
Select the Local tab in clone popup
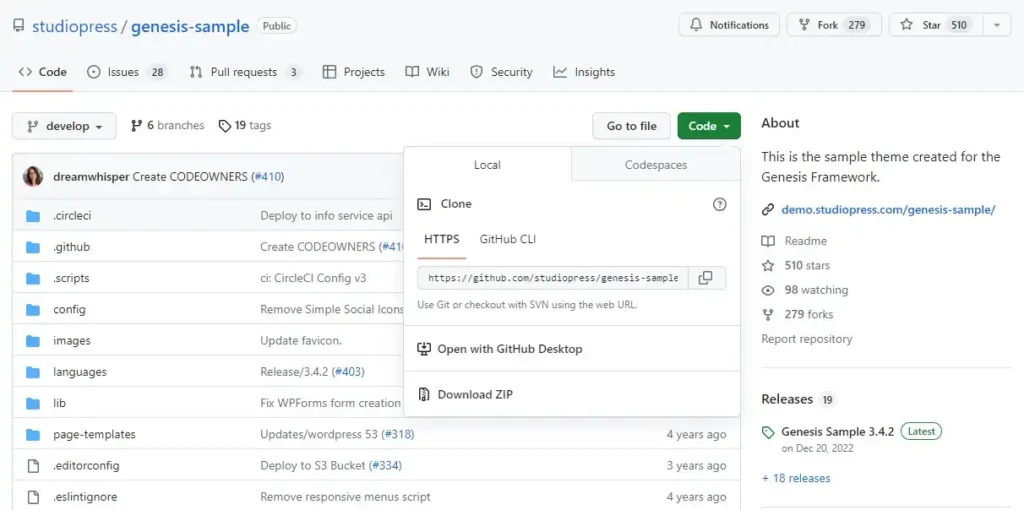[487, 165]
